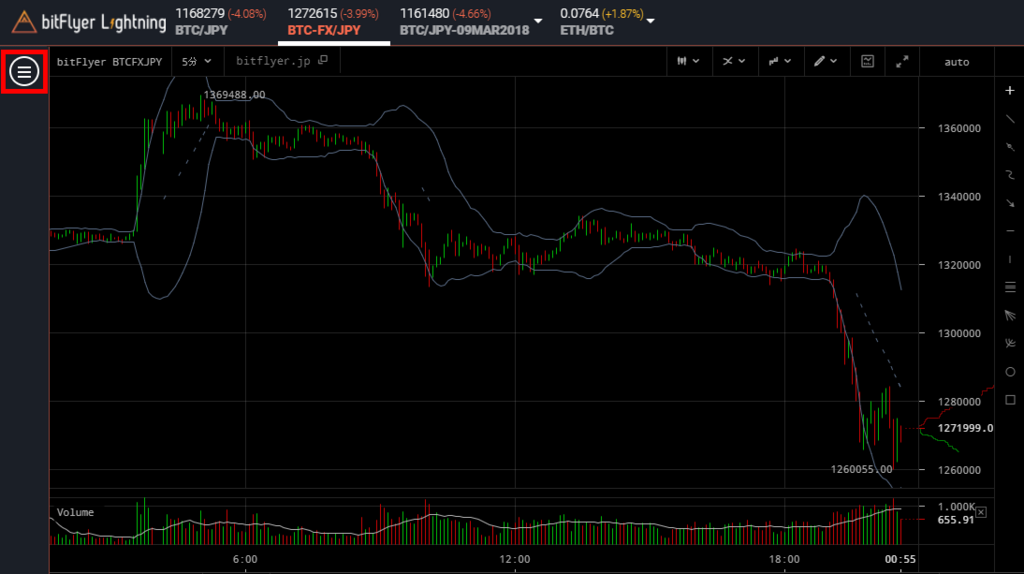Click the 1369488.00 high price label
The height and width of the screenshot is (574, 1024).
234,95
